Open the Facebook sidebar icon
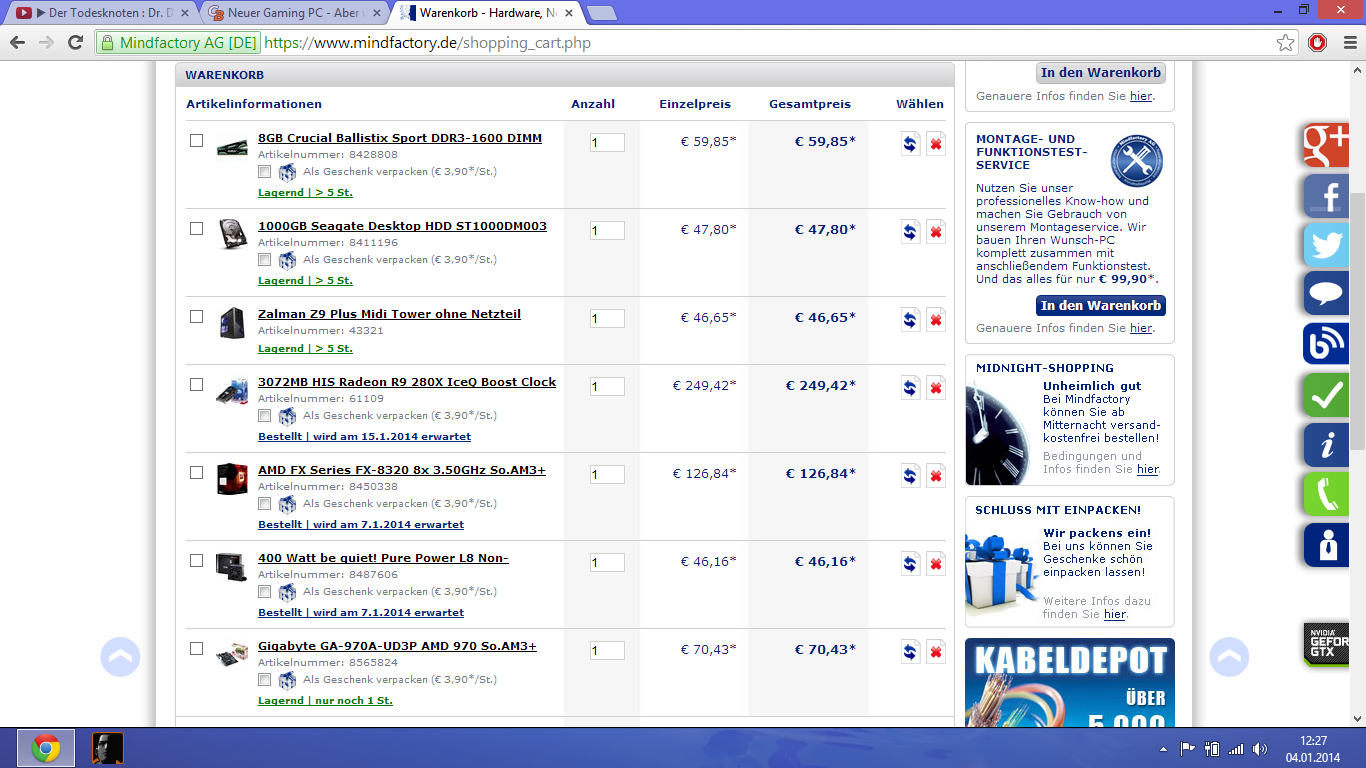Image resolution: width=1366 pixels, height=768 pixels. tap(1327, 196)
